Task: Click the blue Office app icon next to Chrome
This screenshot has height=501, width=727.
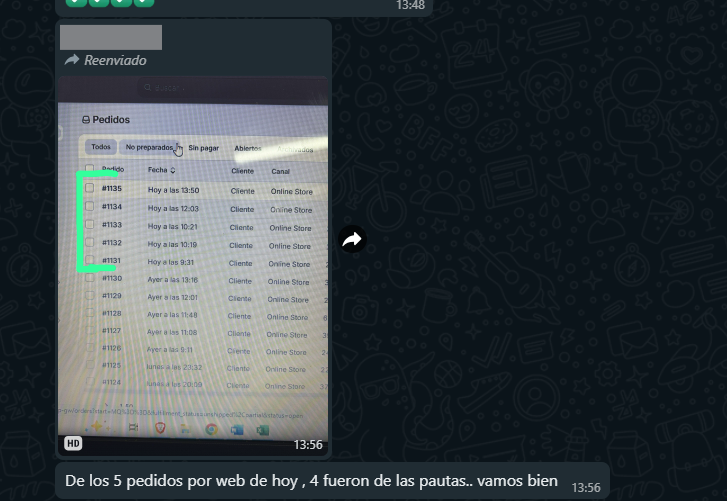Action: (x=237, y=430)
